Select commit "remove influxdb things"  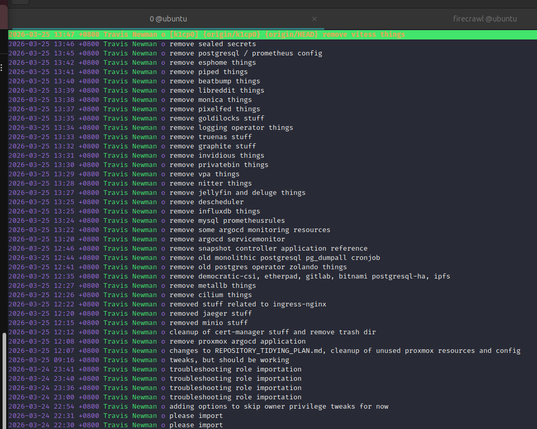(273, 211)
